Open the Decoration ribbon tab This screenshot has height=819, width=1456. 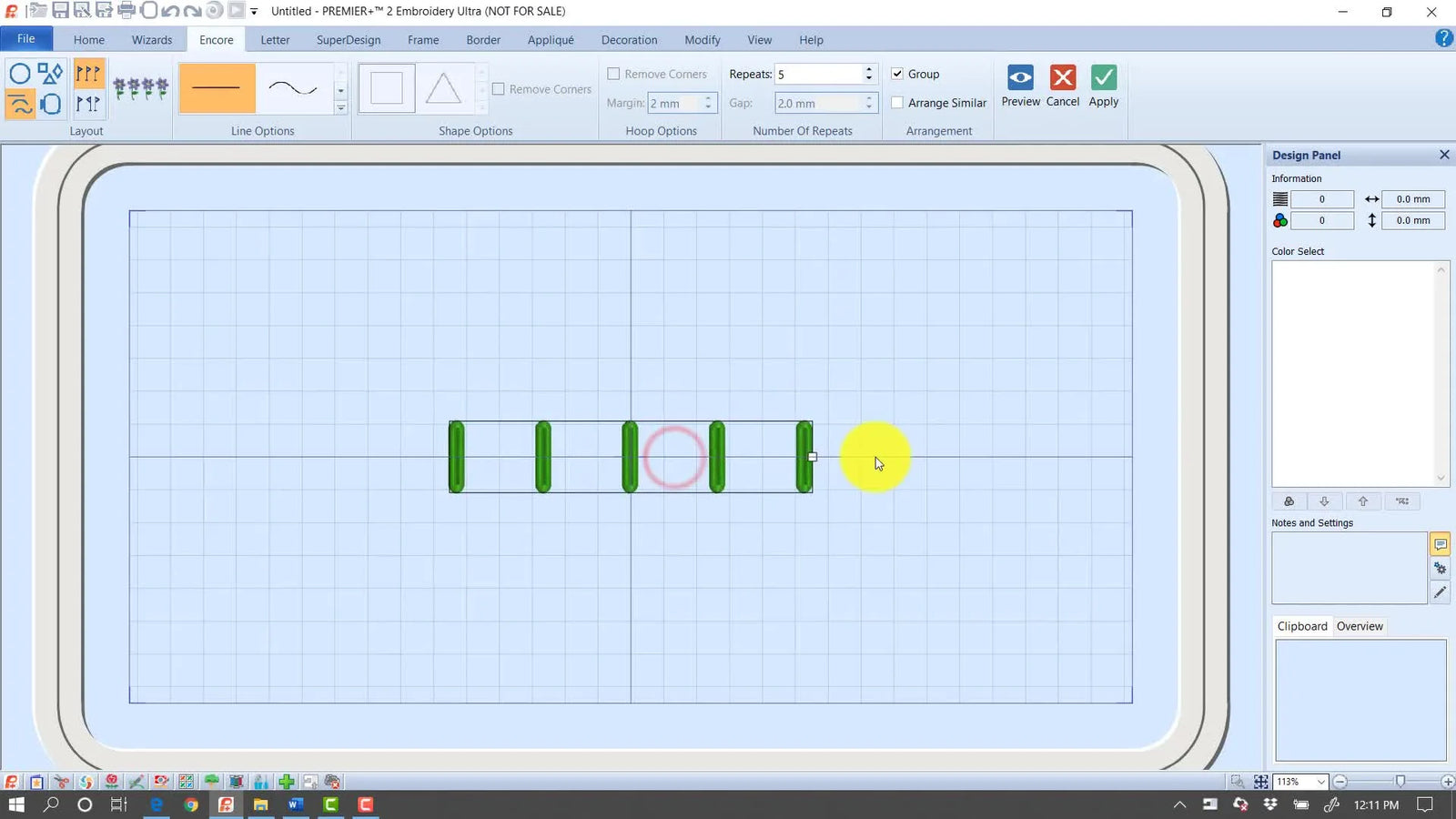click(629, 39)
